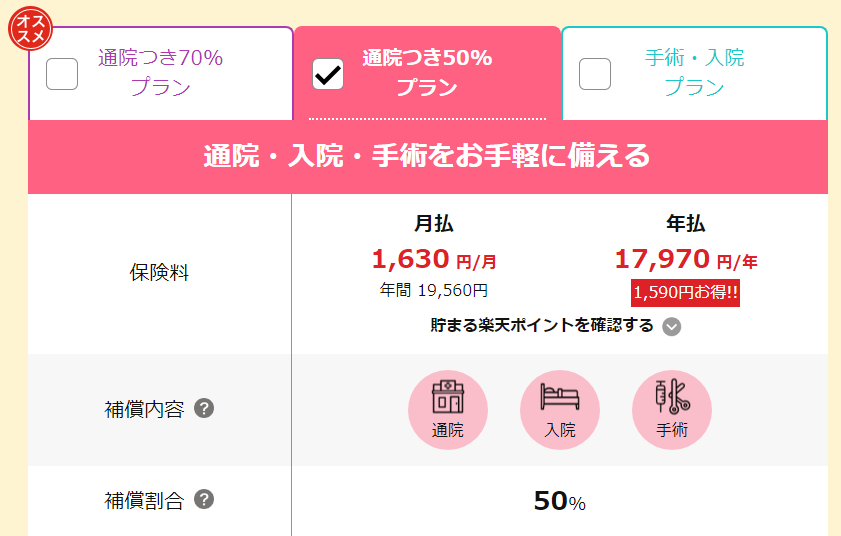
Task: Click the 保険料 row label
Action: click(159, 273)
